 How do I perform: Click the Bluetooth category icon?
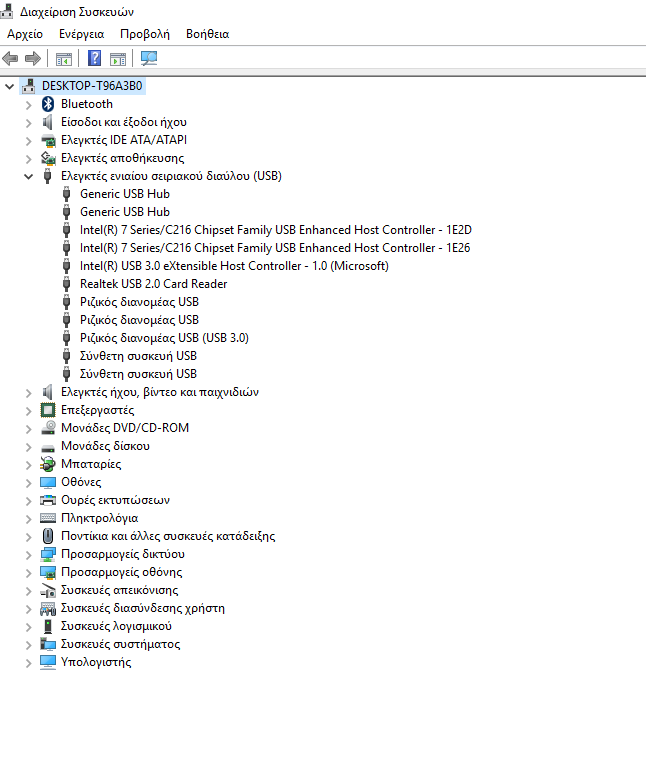click(x=48, y=104)
